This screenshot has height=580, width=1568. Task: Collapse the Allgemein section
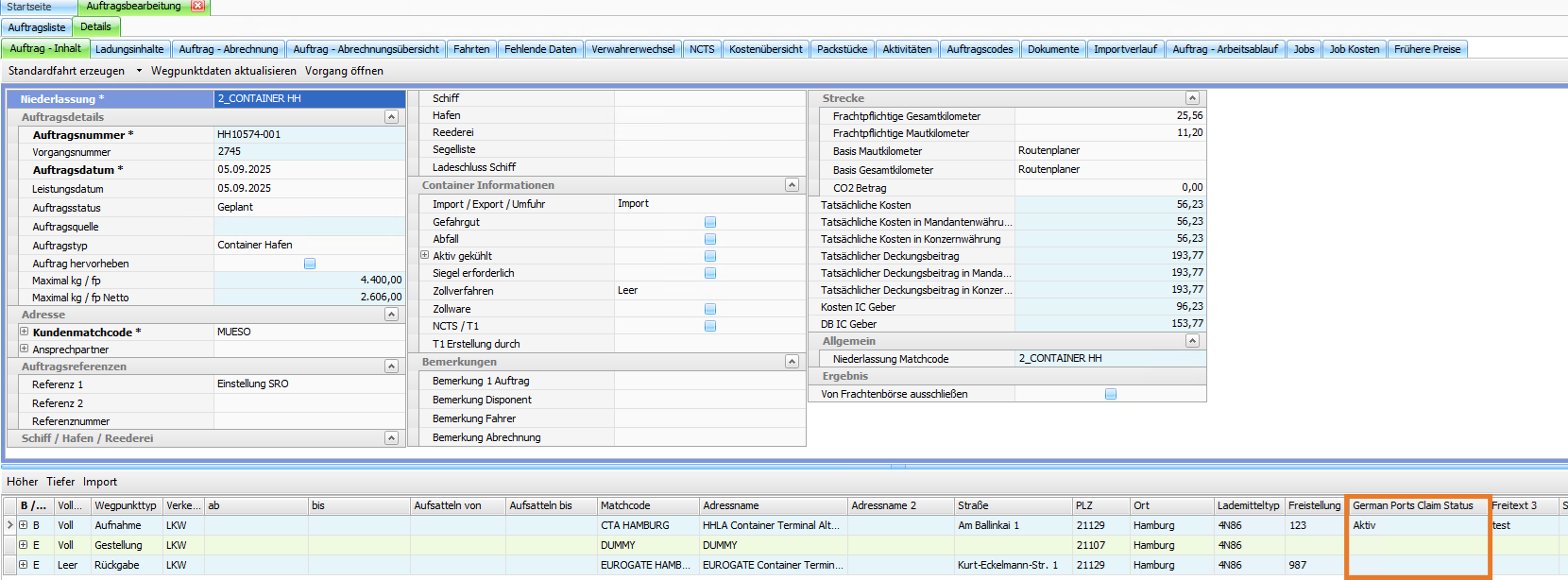1192,341
